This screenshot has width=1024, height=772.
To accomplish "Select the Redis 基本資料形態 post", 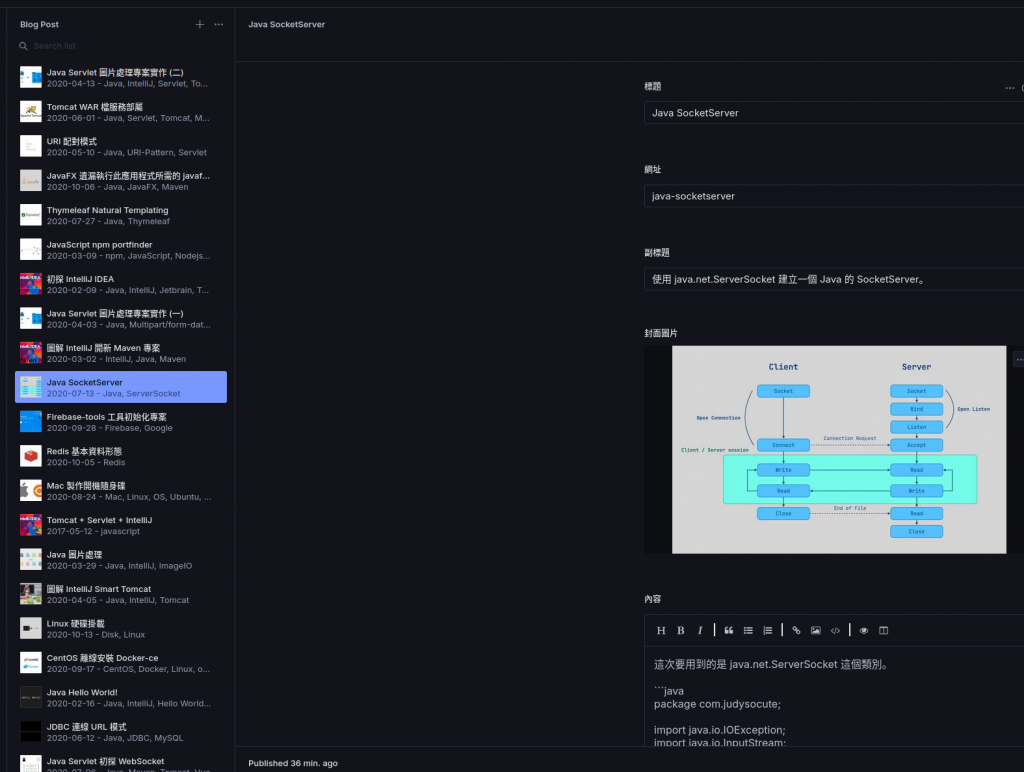I will pyautogui.click(x=121, y=457).
